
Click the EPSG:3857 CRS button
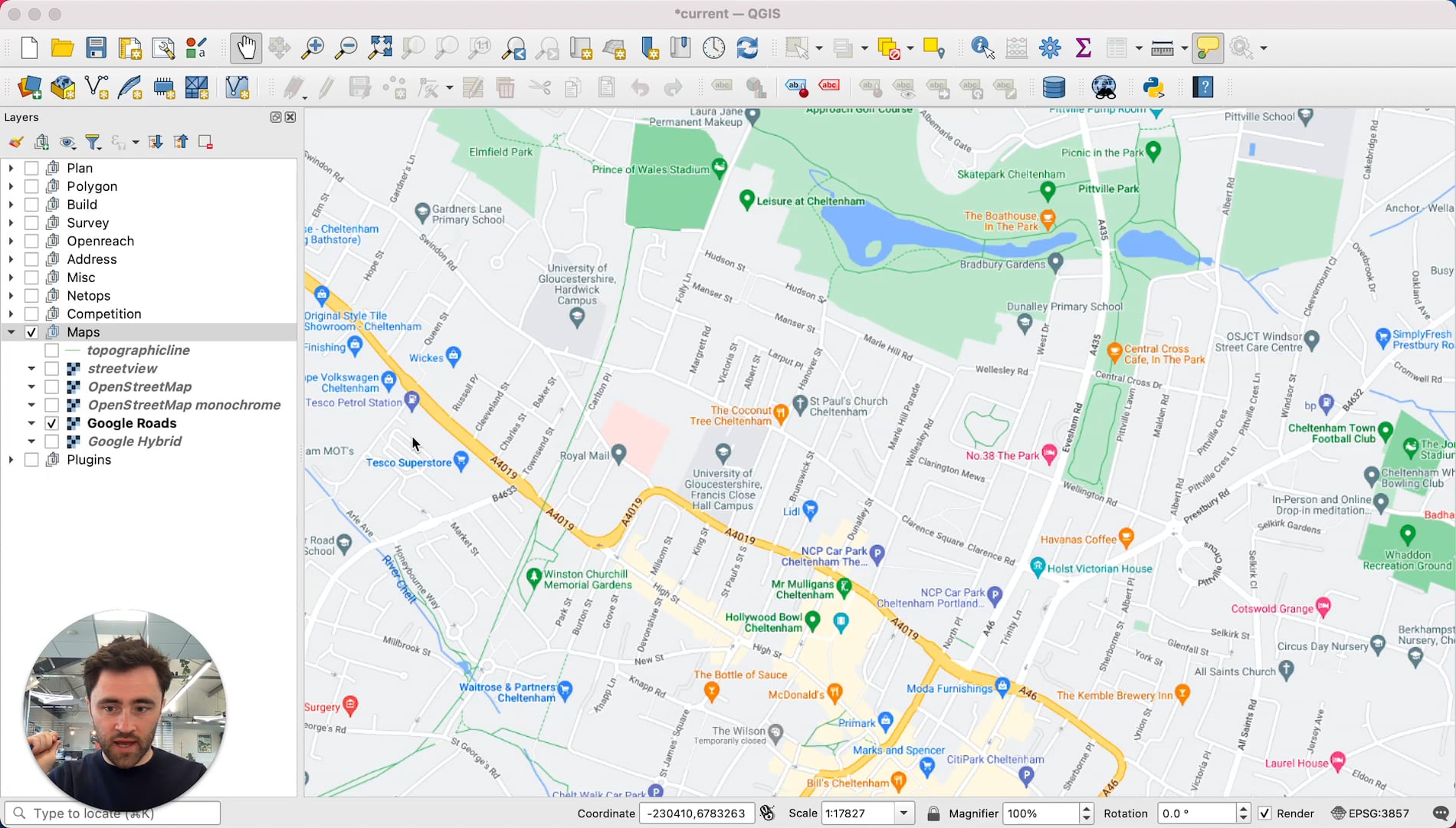tap(1369, 813)
